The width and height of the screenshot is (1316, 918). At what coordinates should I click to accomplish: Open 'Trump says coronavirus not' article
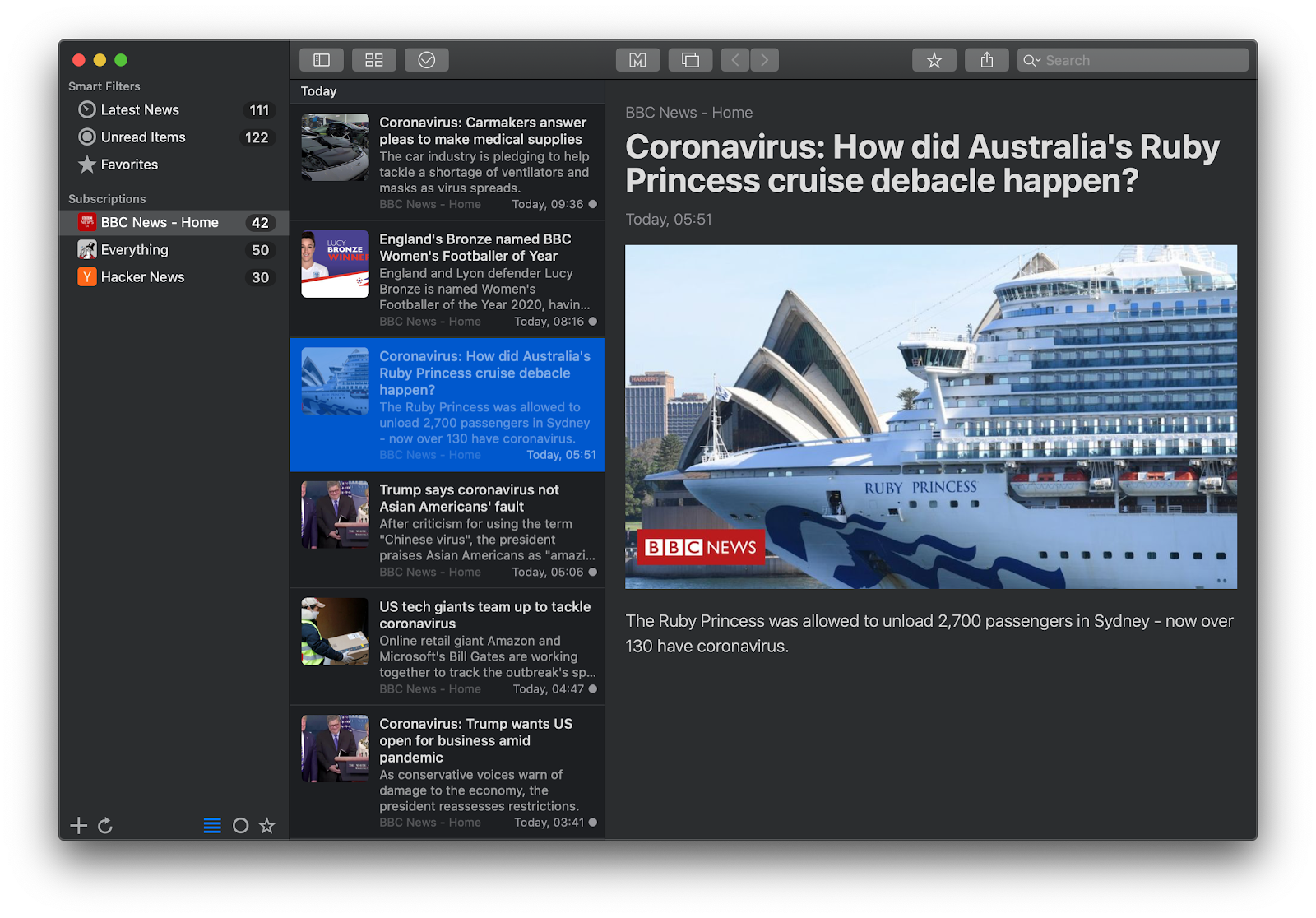point(447,530)
